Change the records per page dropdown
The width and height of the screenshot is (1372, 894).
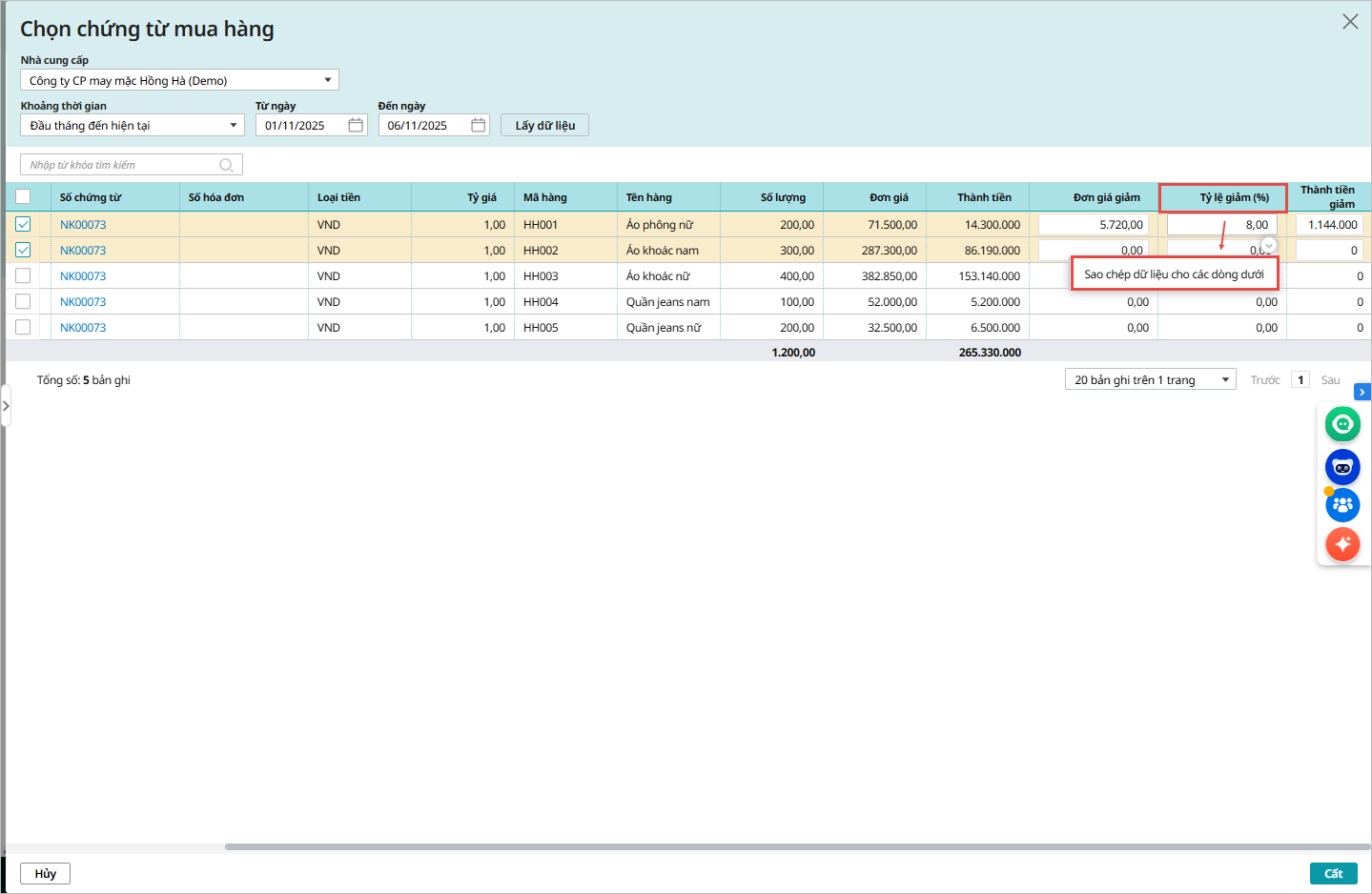pos(1150,379)
